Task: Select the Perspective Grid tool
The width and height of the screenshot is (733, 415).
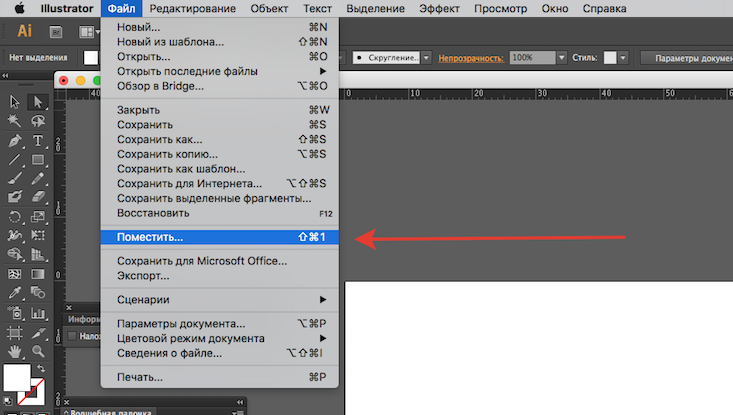Action: 38,254
